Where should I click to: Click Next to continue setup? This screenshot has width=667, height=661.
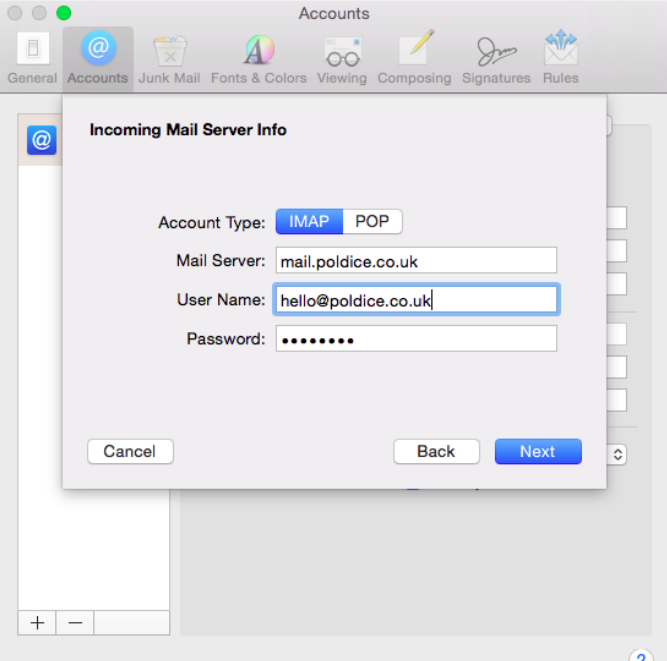pyautogui.click(x=537, y=451)
